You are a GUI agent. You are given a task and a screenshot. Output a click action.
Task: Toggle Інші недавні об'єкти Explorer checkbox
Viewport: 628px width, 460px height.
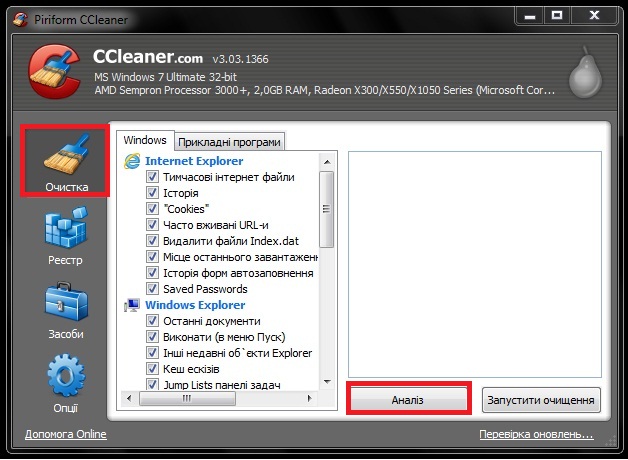click(152, 353)
